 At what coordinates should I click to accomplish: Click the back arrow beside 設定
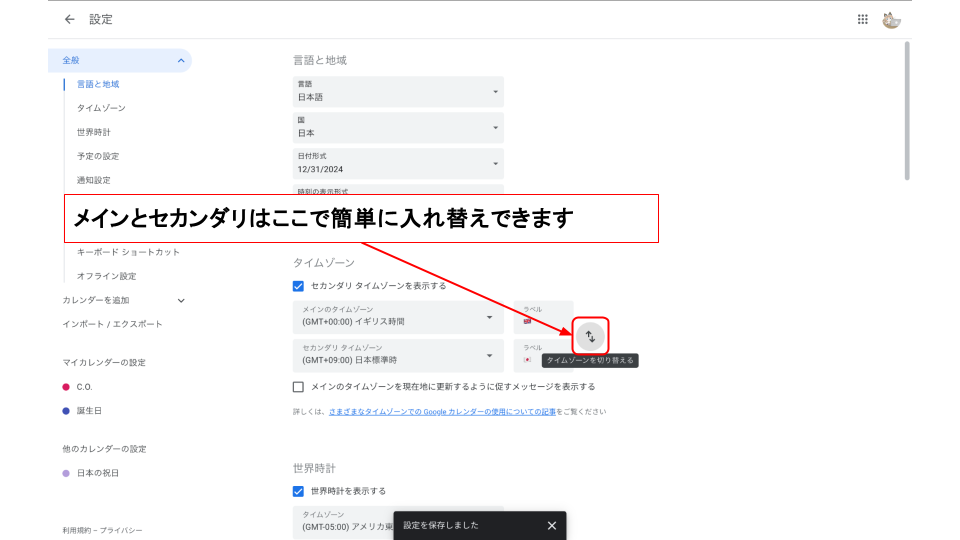tap(69, 19)
